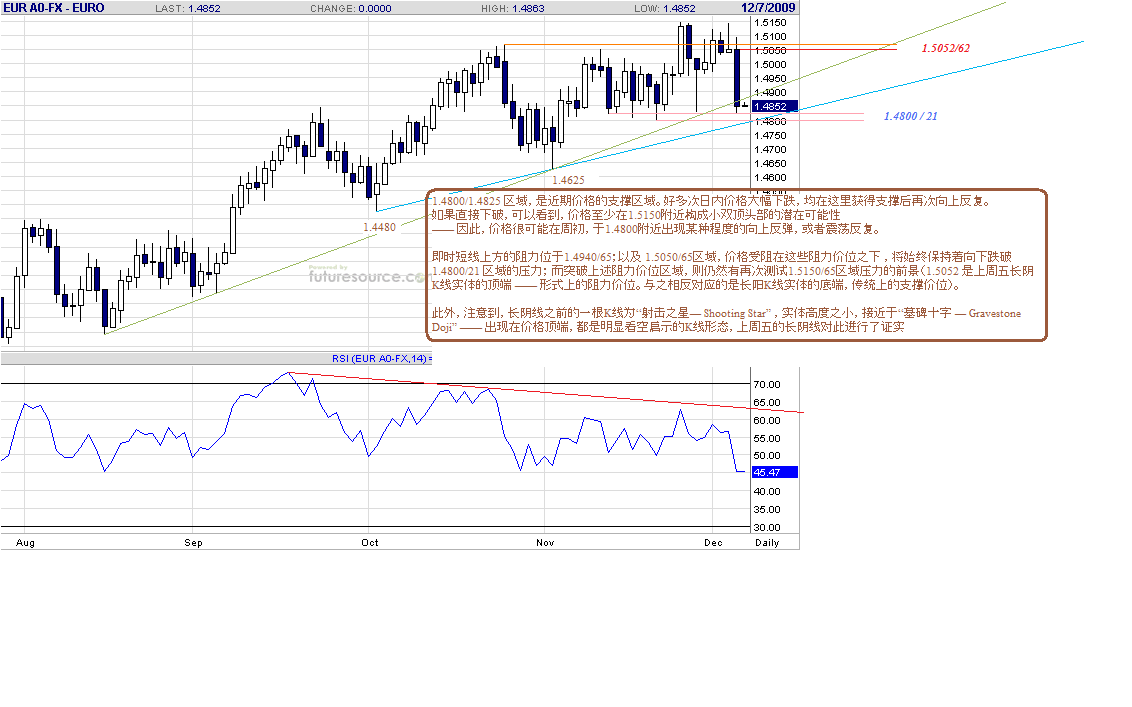Click the 30.00 RSI axis label
Screen dimensions: 1132x707
coord(767,528)
